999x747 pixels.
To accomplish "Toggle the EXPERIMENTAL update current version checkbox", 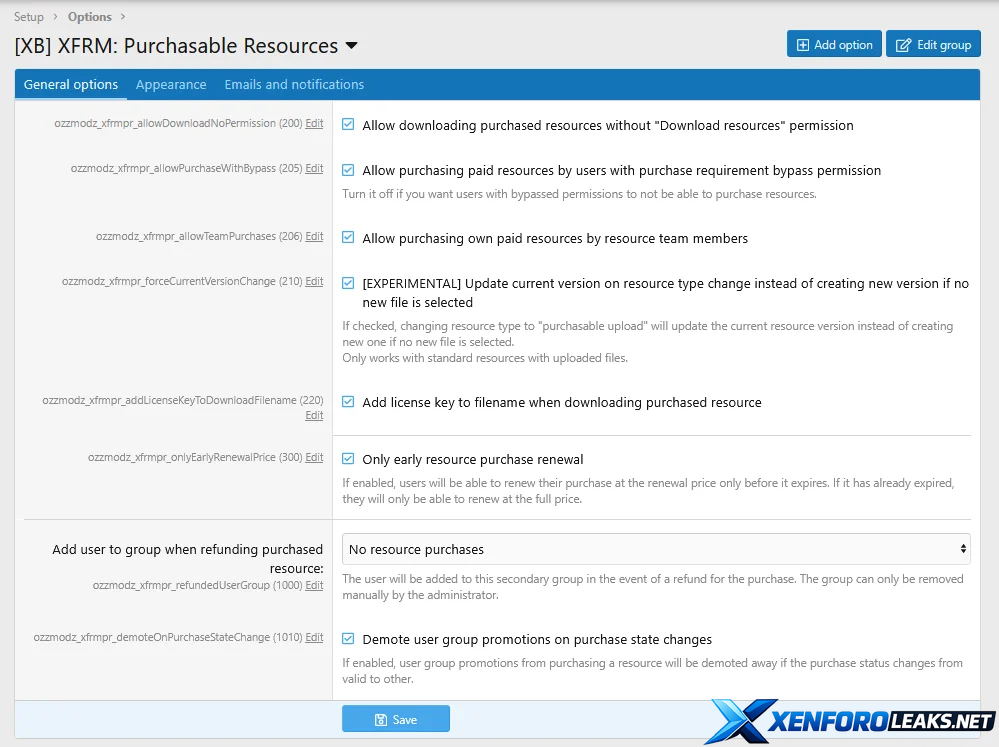I will tap(348, 283).
